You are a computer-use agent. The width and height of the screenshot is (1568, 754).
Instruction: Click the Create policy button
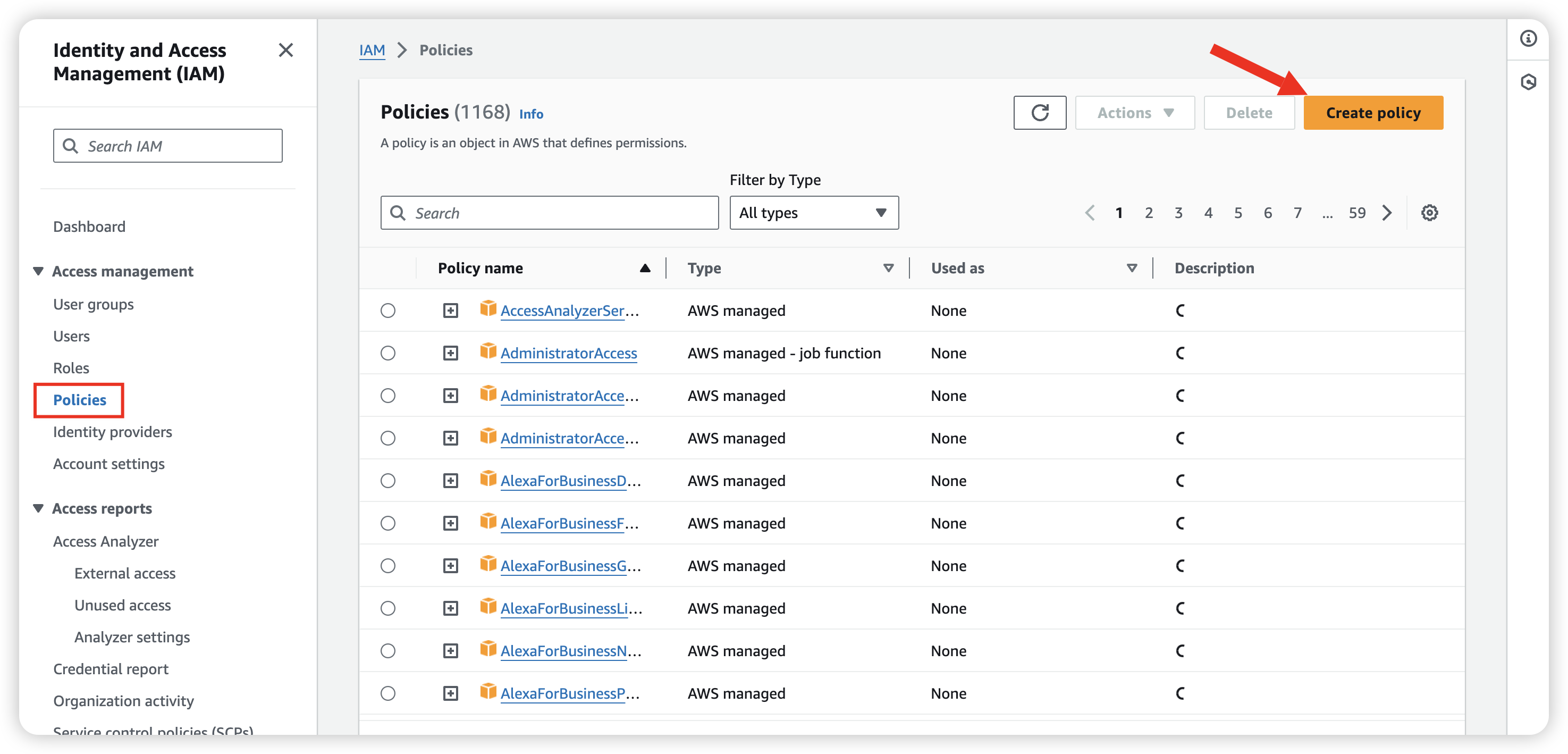1373,113
